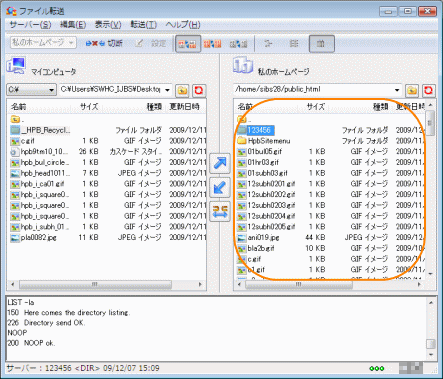Click remote pane parent folder icon
Viewport: 443px width, 379px height.
click(412, 90)
